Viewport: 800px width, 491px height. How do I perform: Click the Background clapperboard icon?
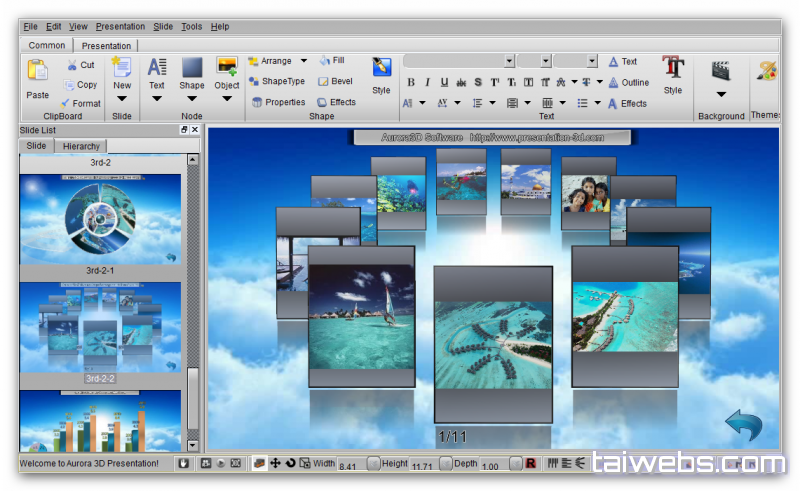pos(720,71)
